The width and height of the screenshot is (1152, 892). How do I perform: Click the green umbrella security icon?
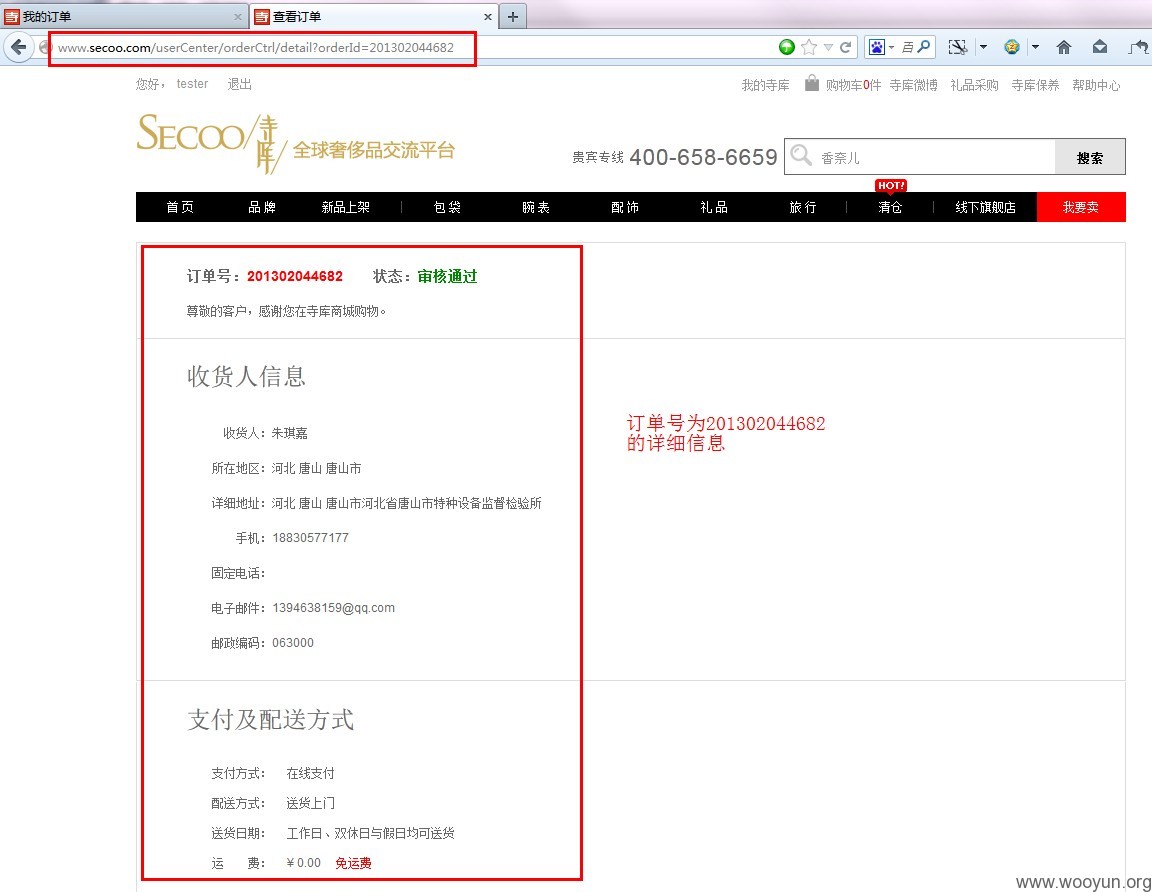787,47
